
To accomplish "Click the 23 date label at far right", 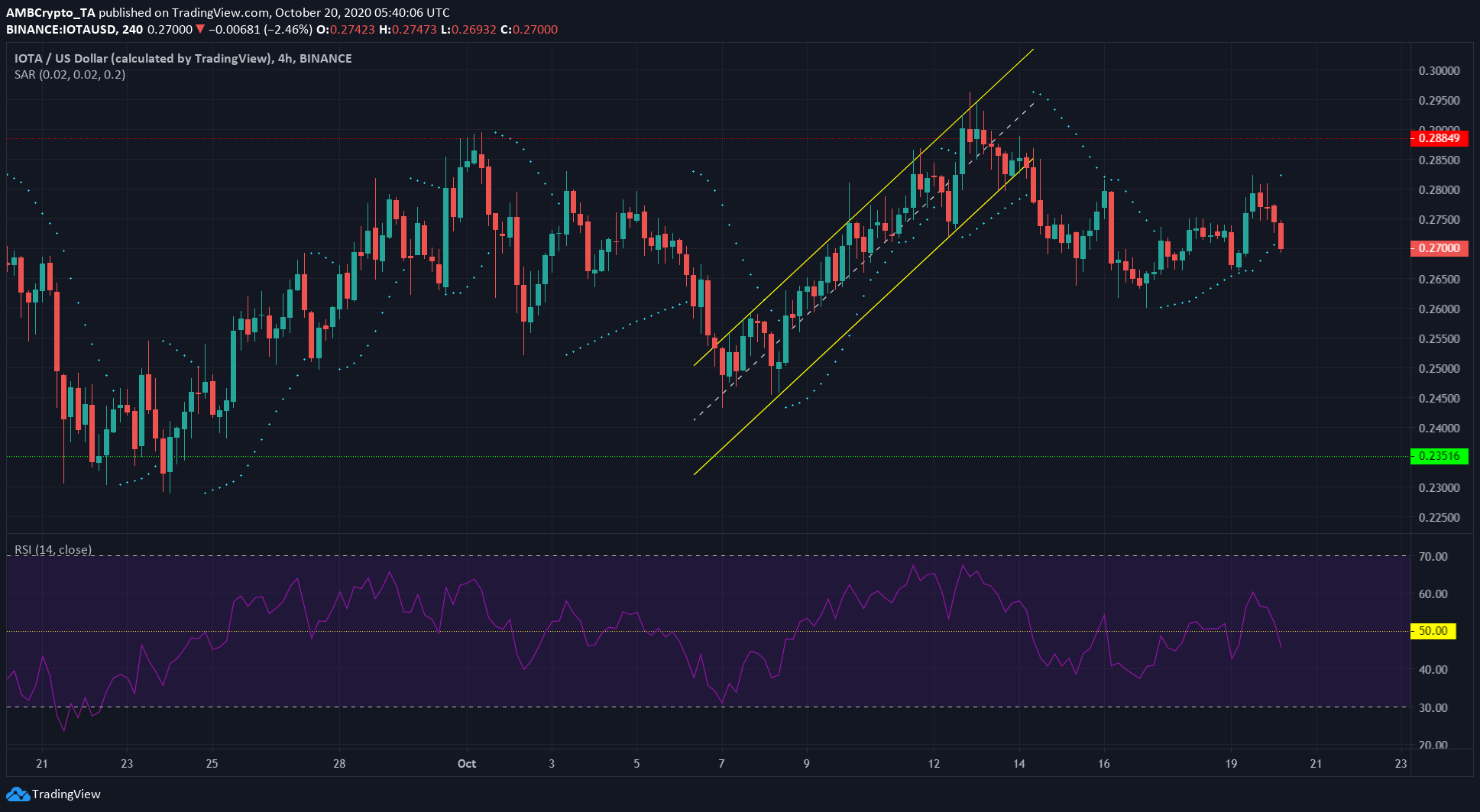I will (1401, 764).
